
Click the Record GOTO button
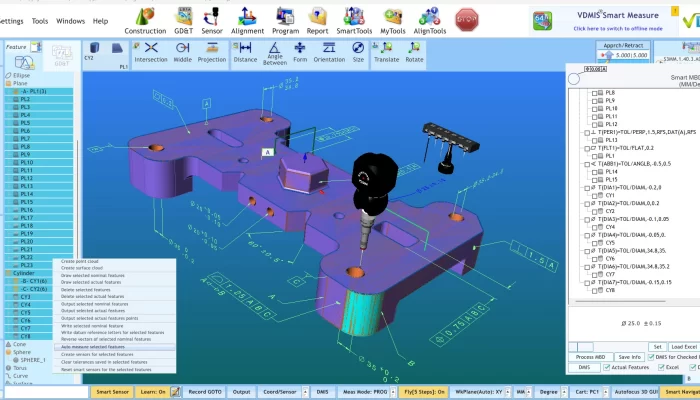(x=205, y=392)
